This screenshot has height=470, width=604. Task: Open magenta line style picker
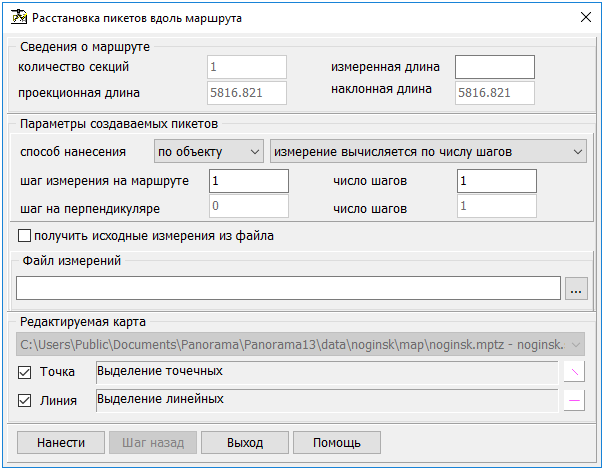[x=575, y=400]
